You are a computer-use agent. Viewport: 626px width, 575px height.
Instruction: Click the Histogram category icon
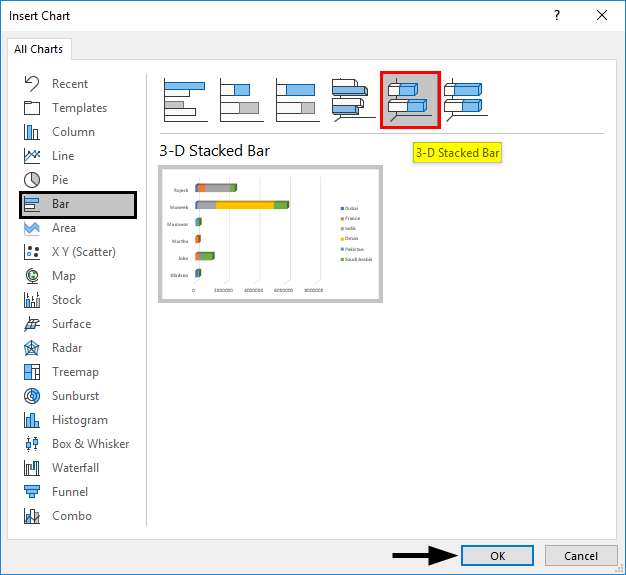(x=32, y=420)
